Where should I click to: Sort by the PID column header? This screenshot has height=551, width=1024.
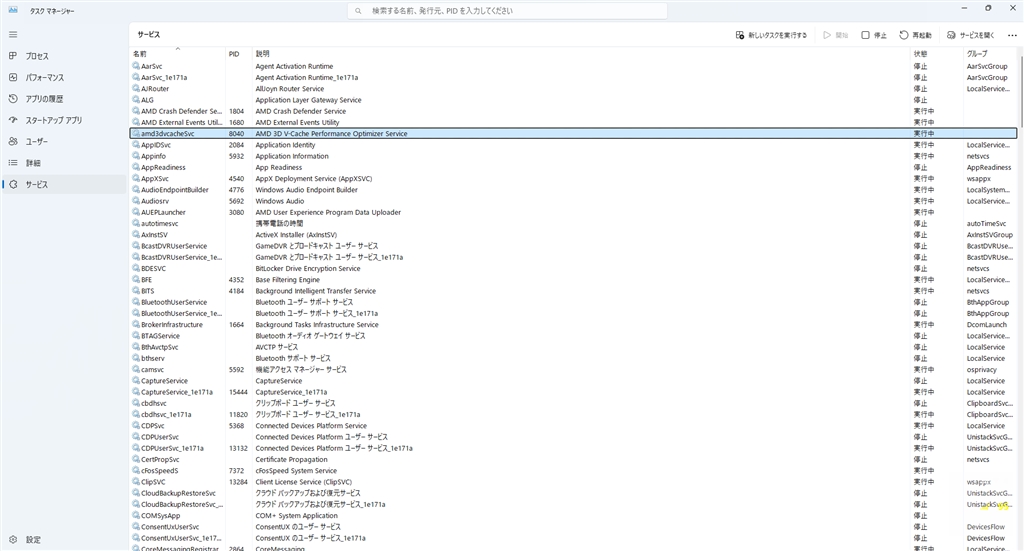click(x=239, y=54)
